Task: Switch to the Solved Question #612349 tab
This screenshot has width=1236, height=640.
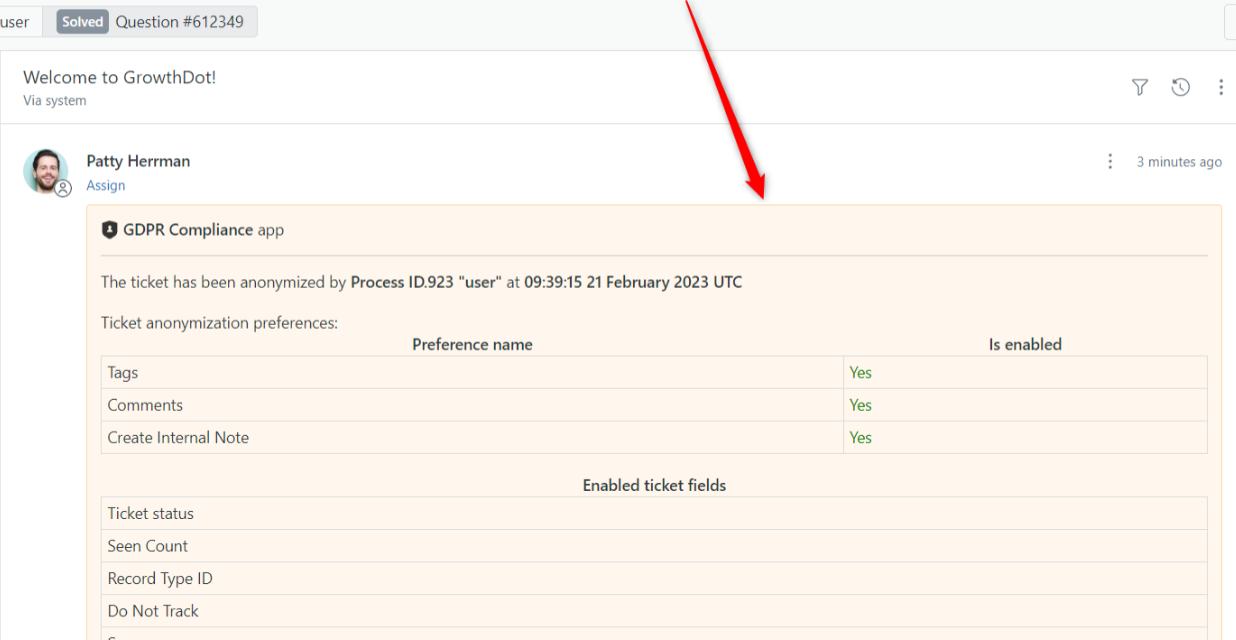Action: pos(150,22)
